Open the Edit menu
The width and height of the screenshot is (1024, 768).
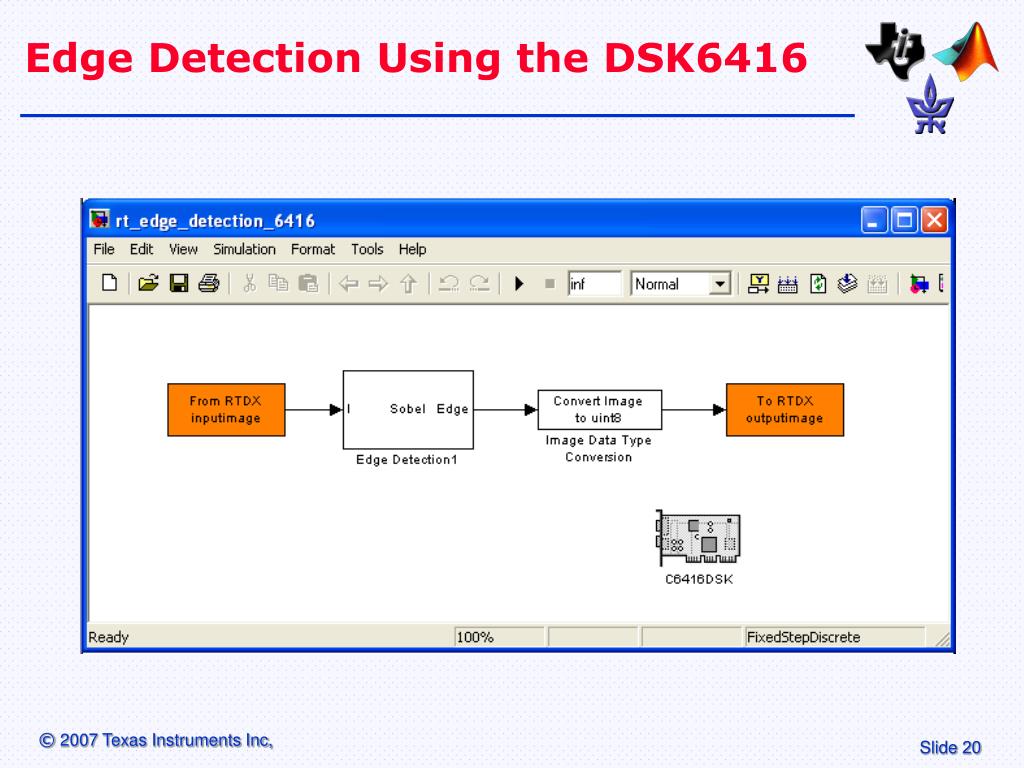(141, 249)
